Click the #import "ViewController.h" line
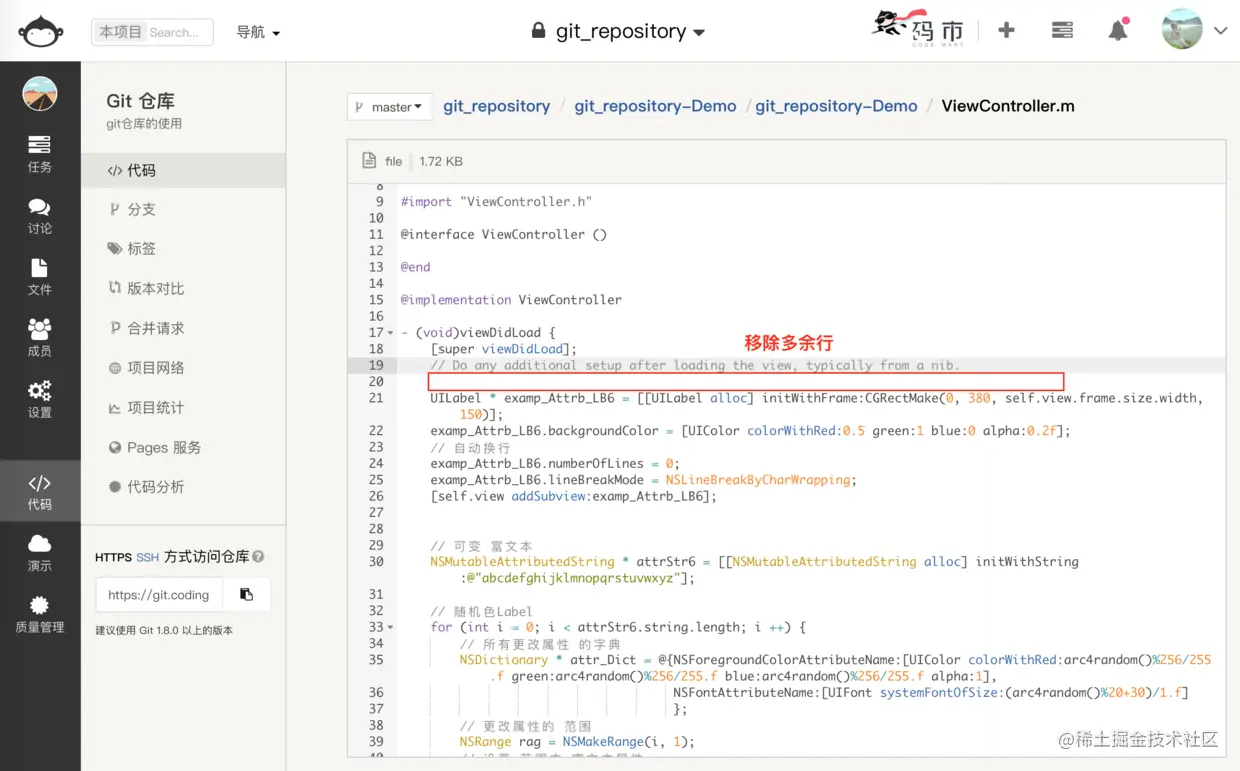The image size is (1240, 771). (496, 201)
